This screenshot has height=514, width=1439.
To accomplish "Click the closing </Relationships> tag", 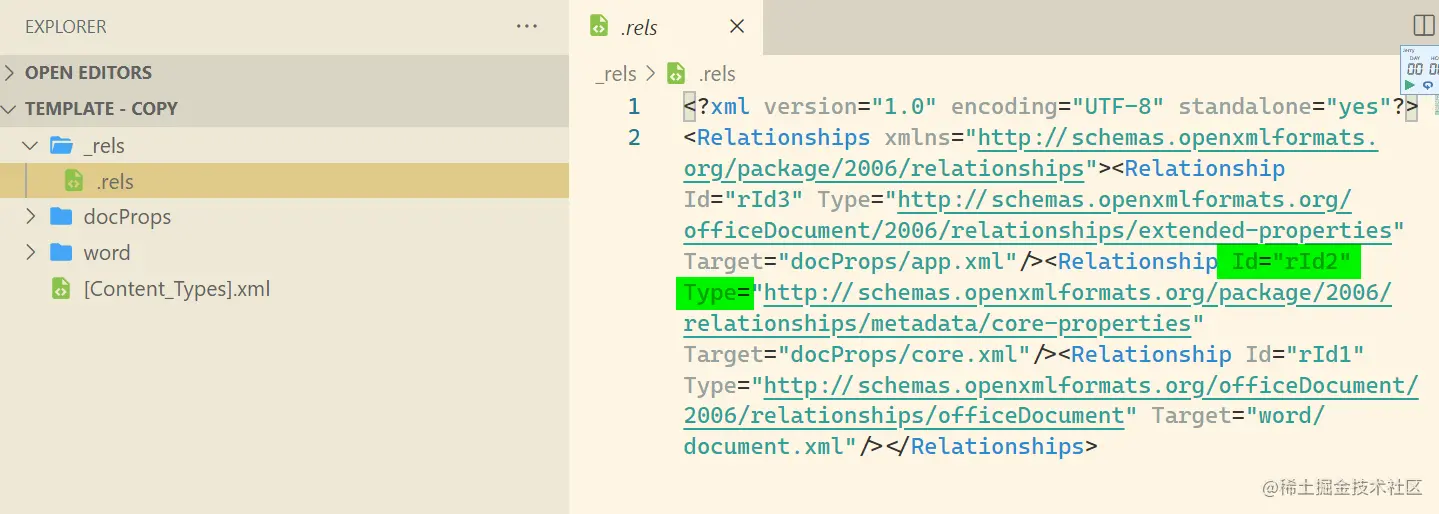I will point(991,446).
